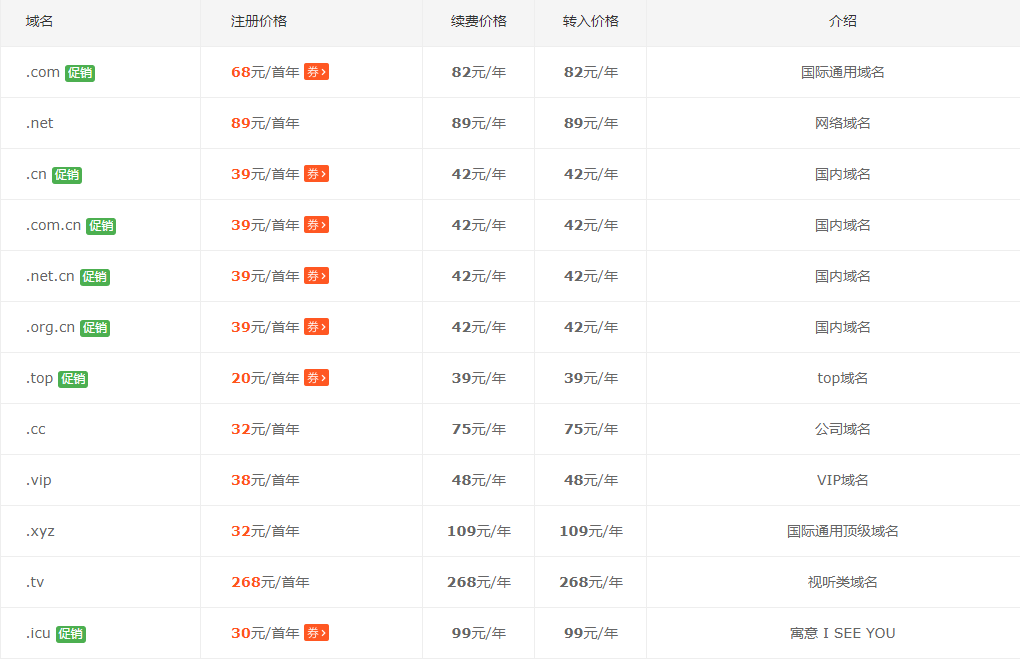Viewport: 1020px width, 659px height.
Task: Open the coupon offer for .cn domain
Action: [316, 174]
